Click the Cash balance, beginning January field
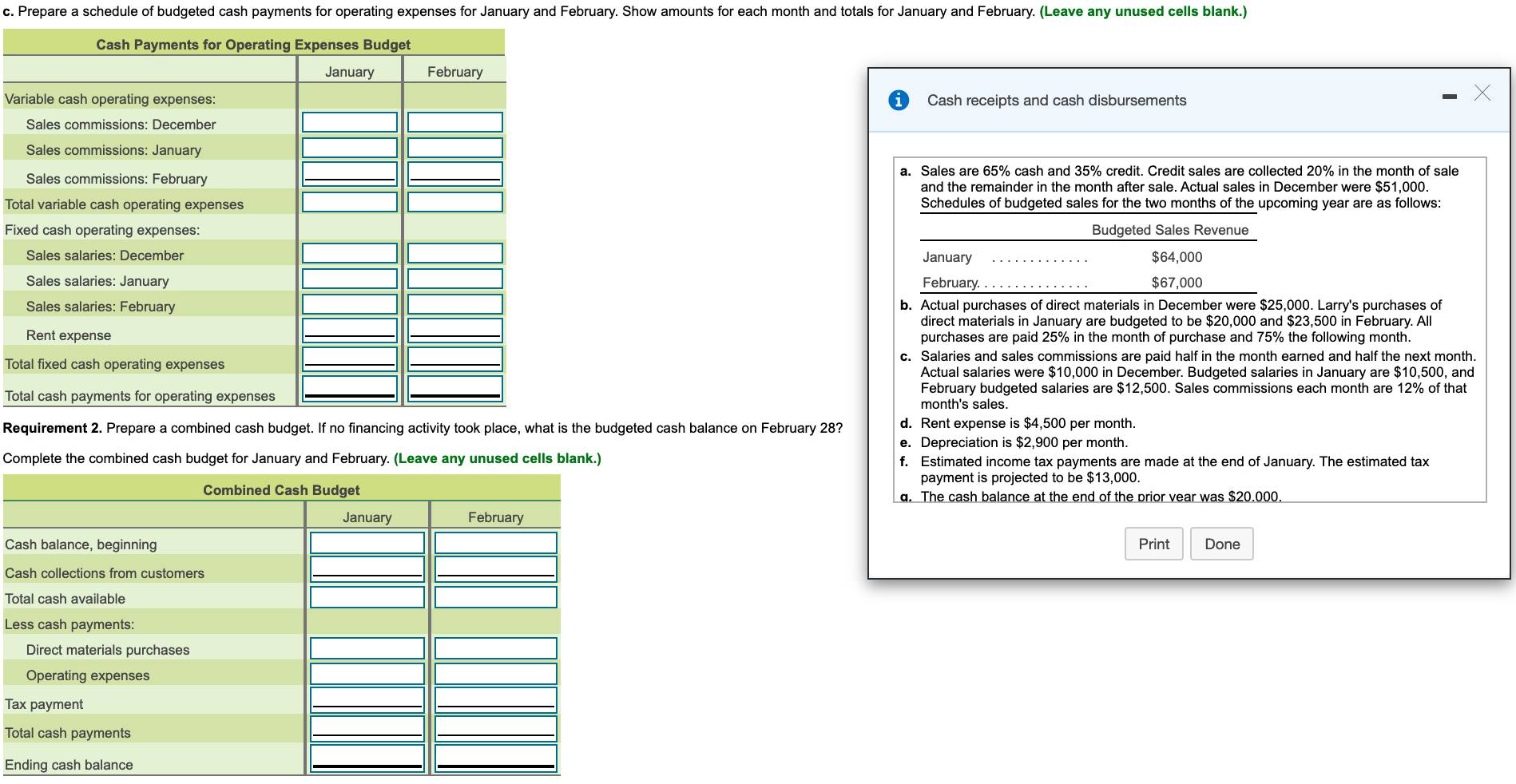 [x=367, y=542]
